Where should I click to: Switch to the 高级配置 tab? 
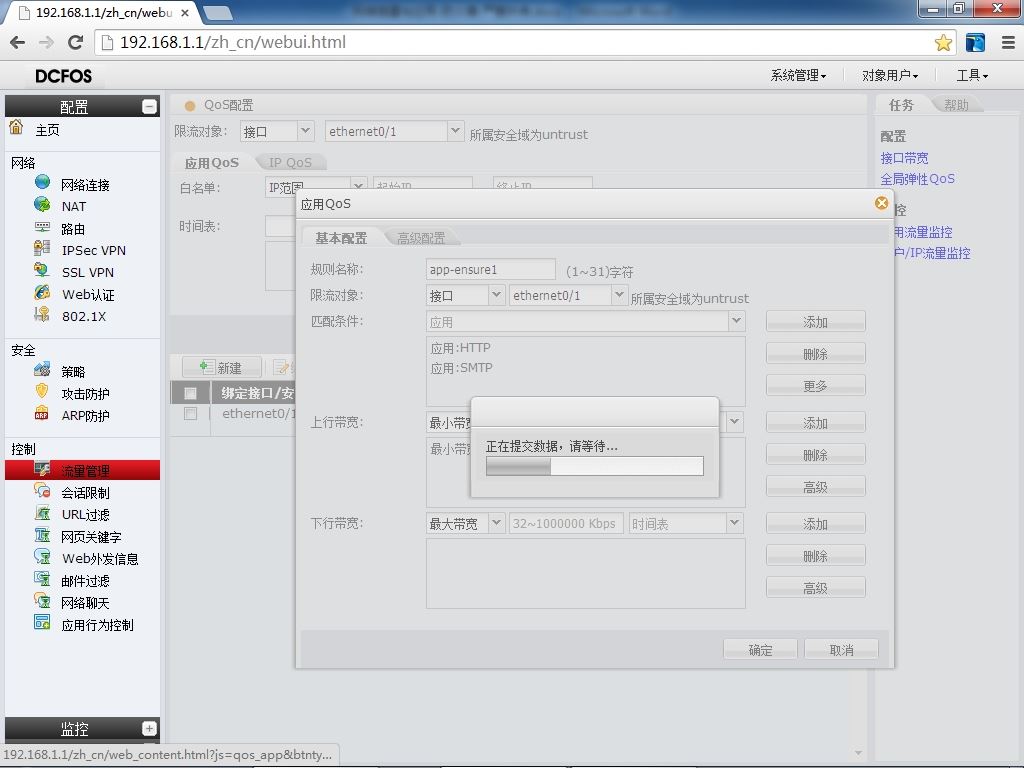pos(421,238)
